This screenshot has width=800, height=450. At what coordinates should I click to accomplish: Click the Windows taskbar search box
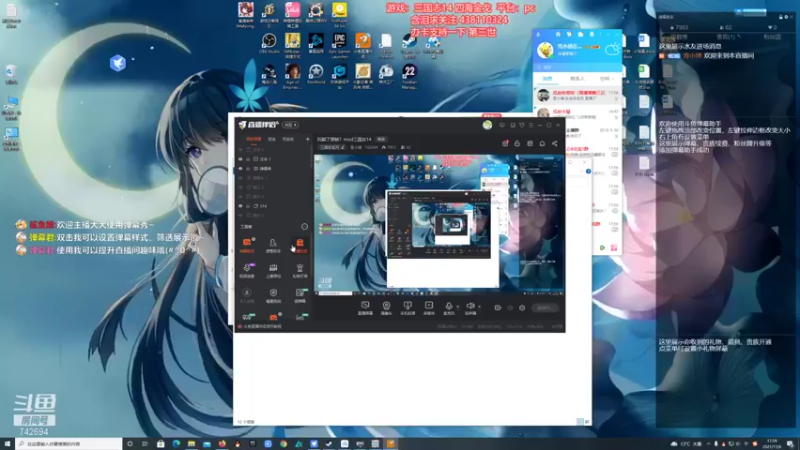tap(69, 444)
